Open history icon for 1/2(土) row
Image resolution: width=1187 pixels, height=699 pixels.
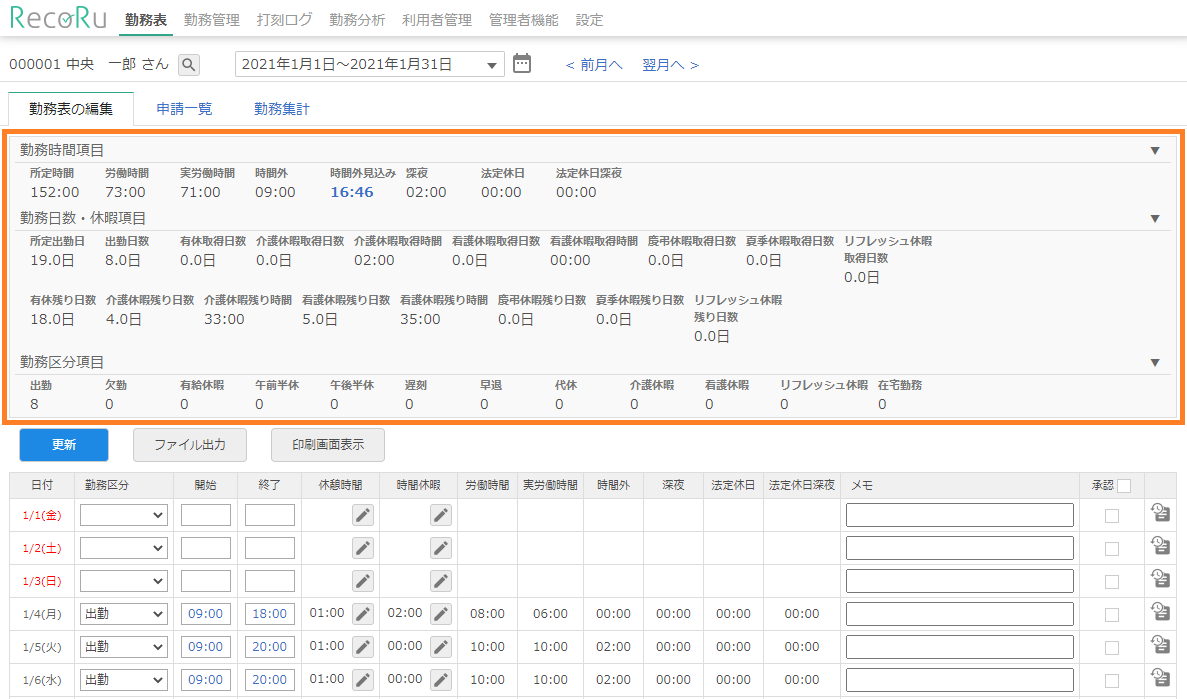[x=1161, y=546]
